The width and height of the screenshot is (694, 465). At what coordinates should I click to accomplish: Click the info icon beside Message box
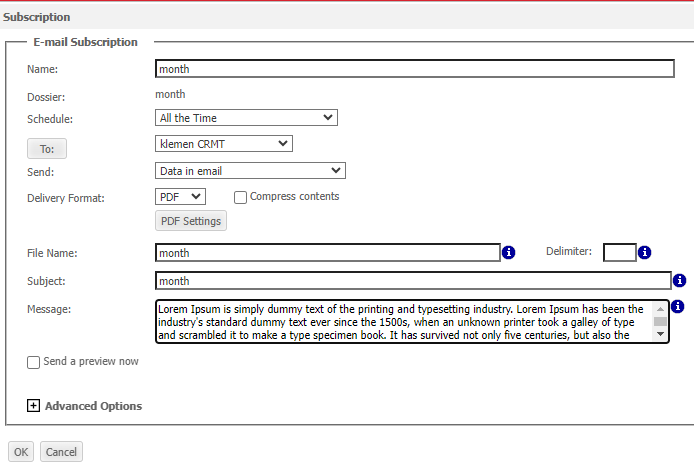(x=678, y=307)
